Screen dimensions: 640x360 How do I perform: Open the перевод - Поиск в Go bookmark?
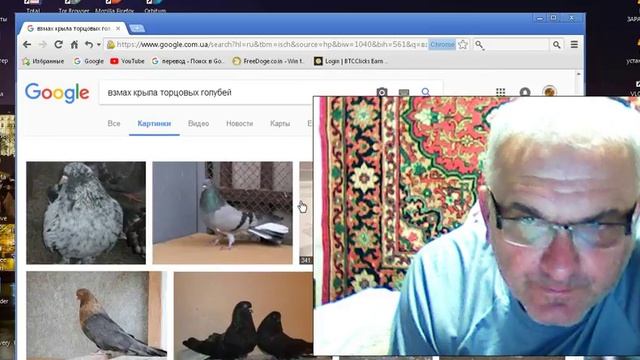click(187, 61)
